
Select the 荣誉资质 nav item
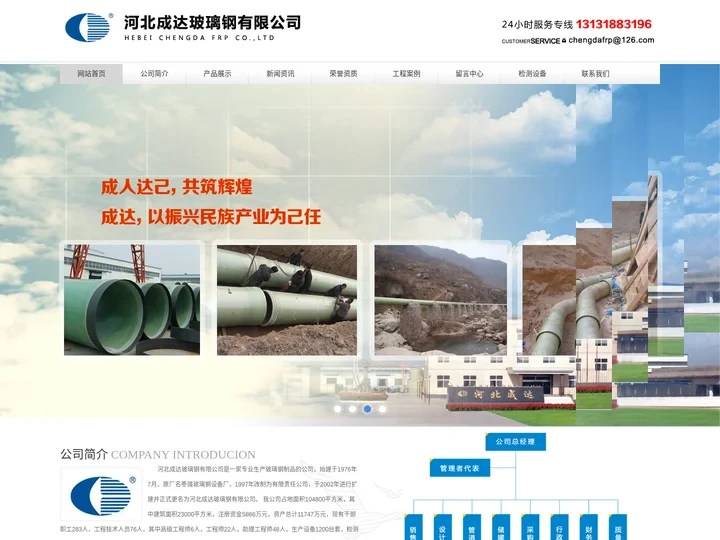pos(343,73)
